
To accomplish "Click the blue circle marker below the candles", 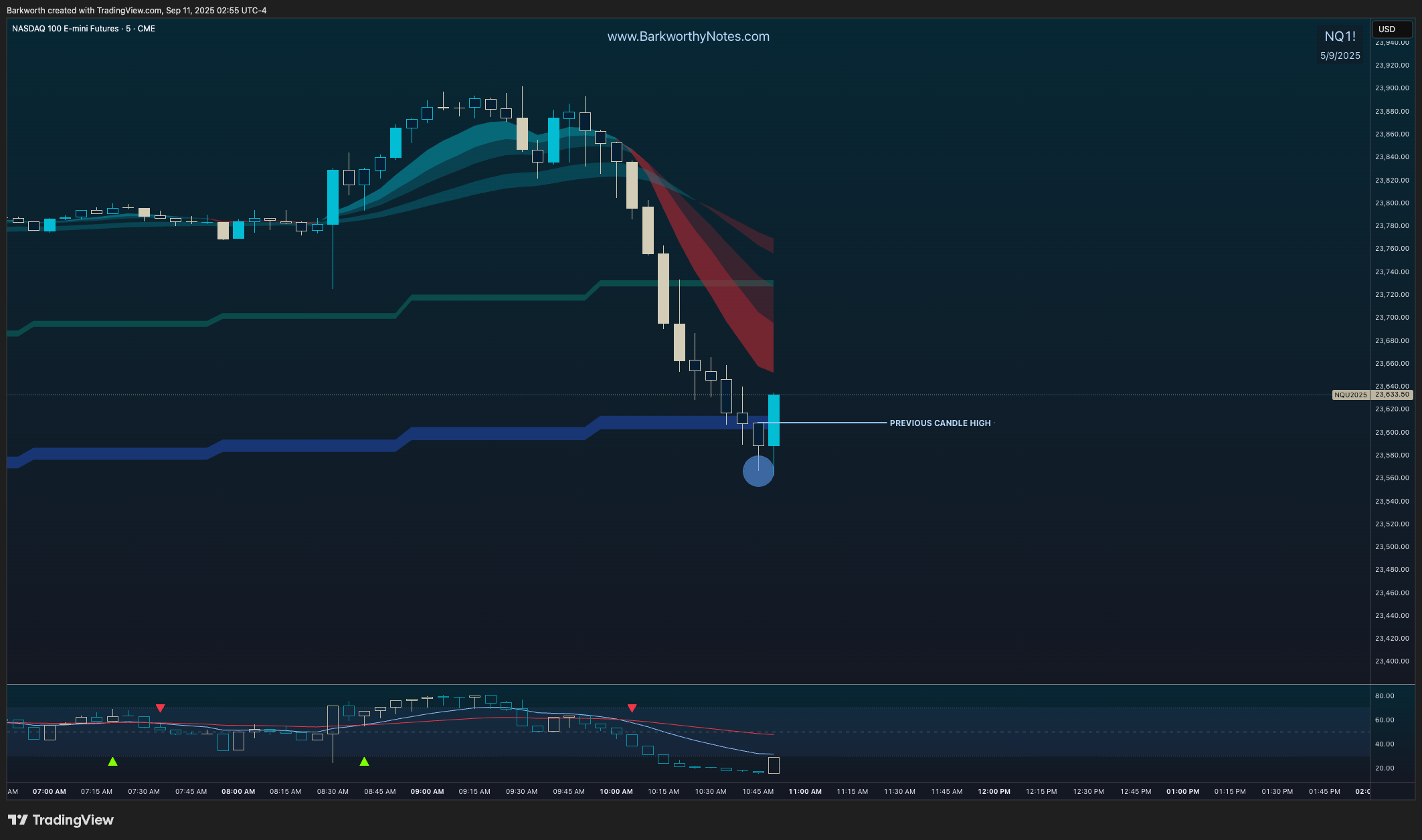I will [758, 471].
